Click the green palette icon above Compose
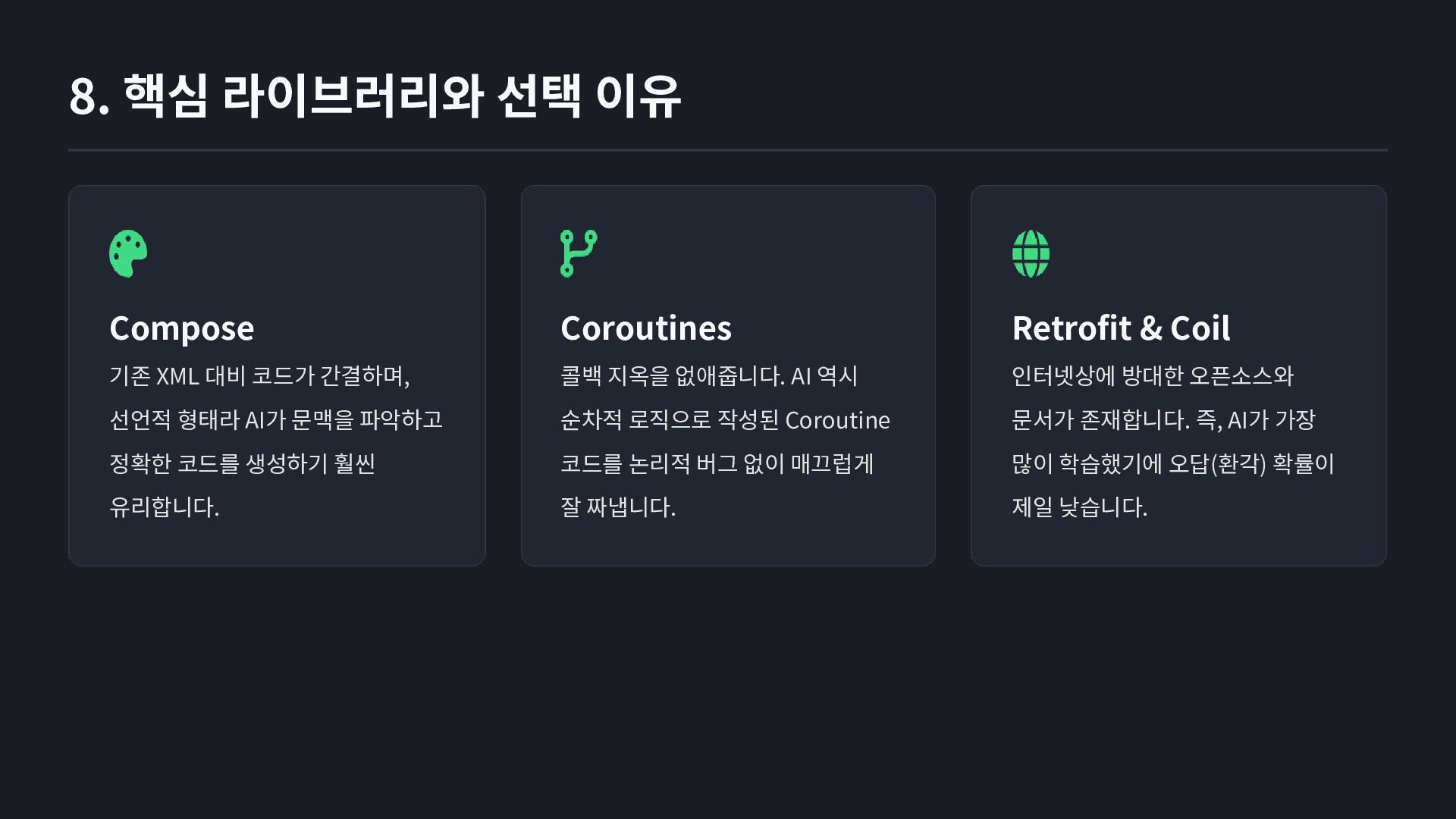The height and width of the screenshot is (819, 1456). (128, 253)
